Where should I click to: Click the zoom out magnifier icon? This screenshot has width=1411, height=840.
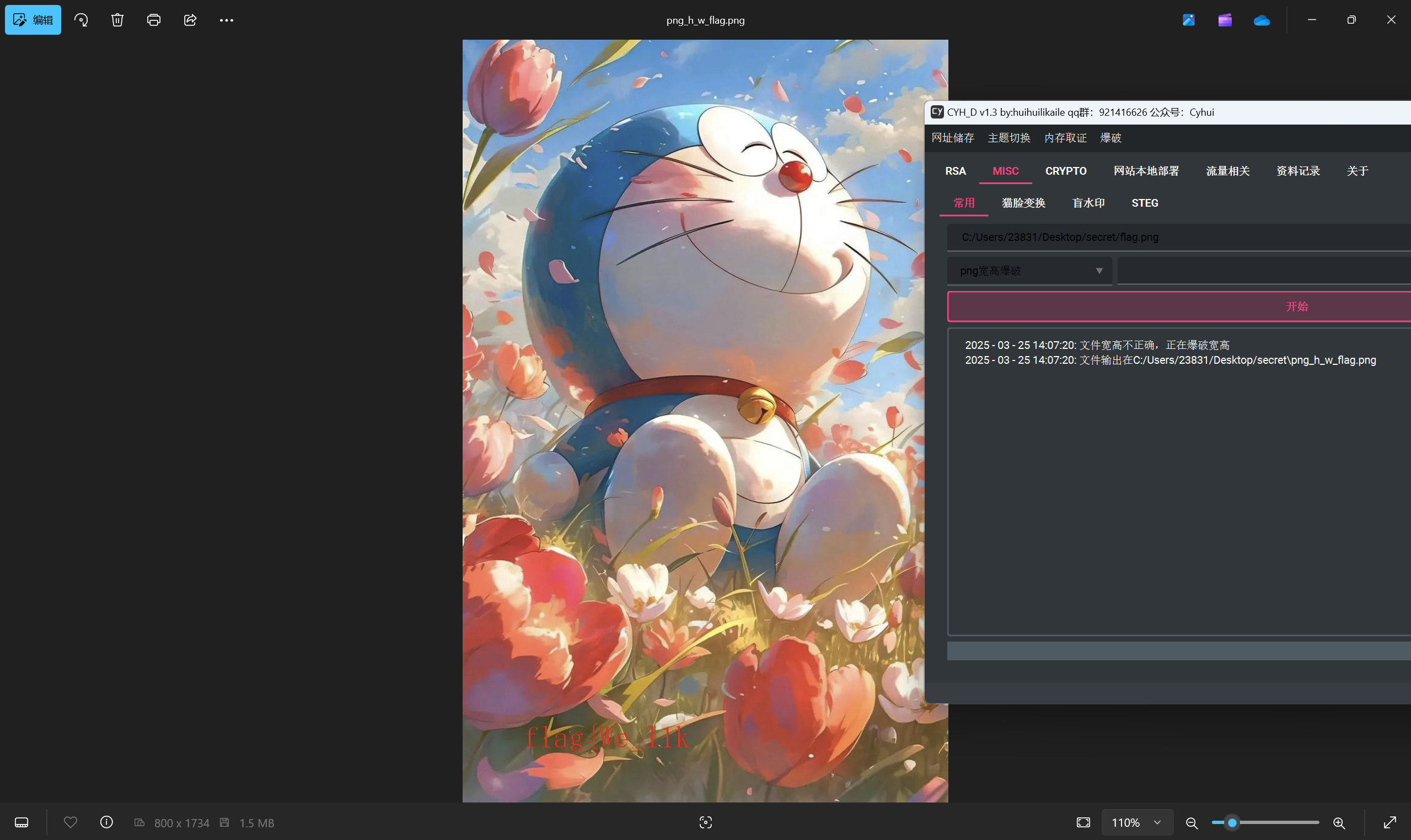pyautogui.click(x=1192, y=823)
